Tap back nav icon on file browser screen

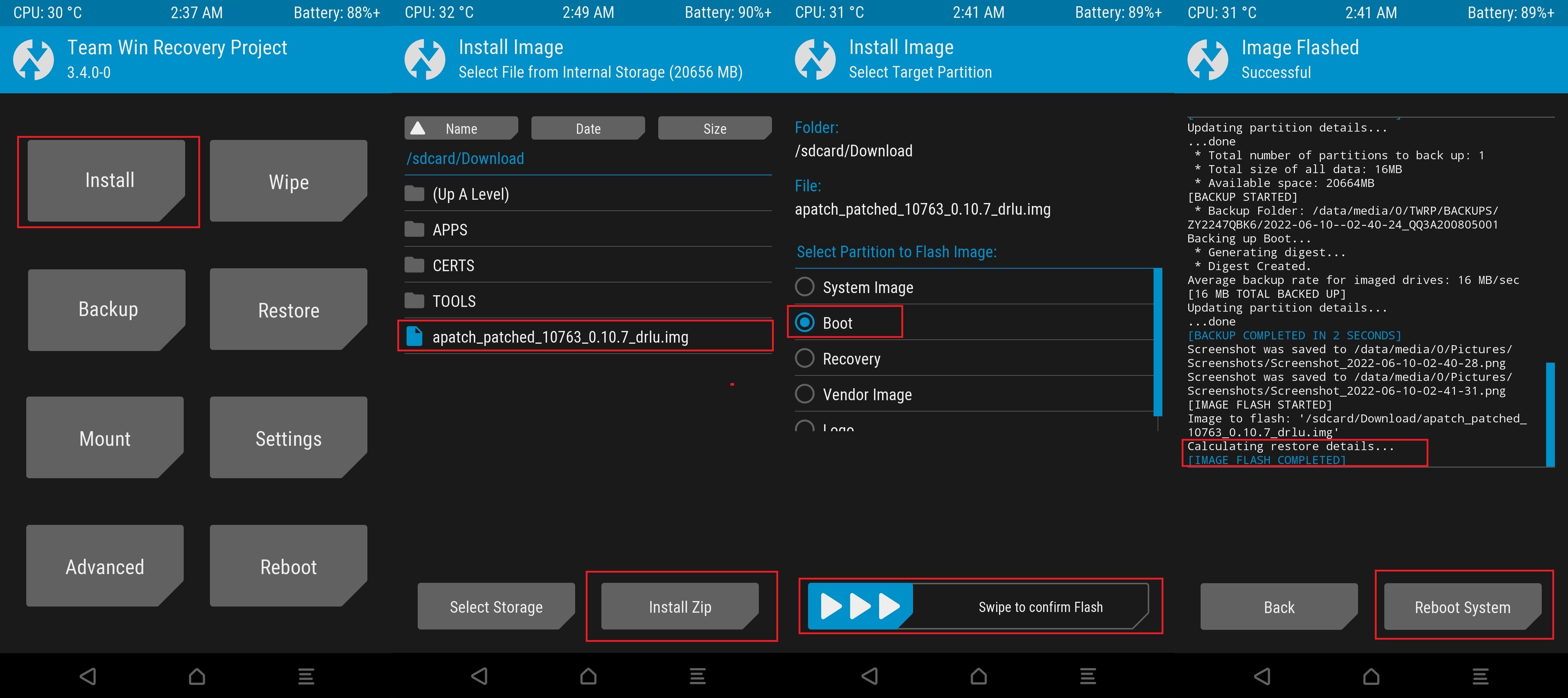480,676
